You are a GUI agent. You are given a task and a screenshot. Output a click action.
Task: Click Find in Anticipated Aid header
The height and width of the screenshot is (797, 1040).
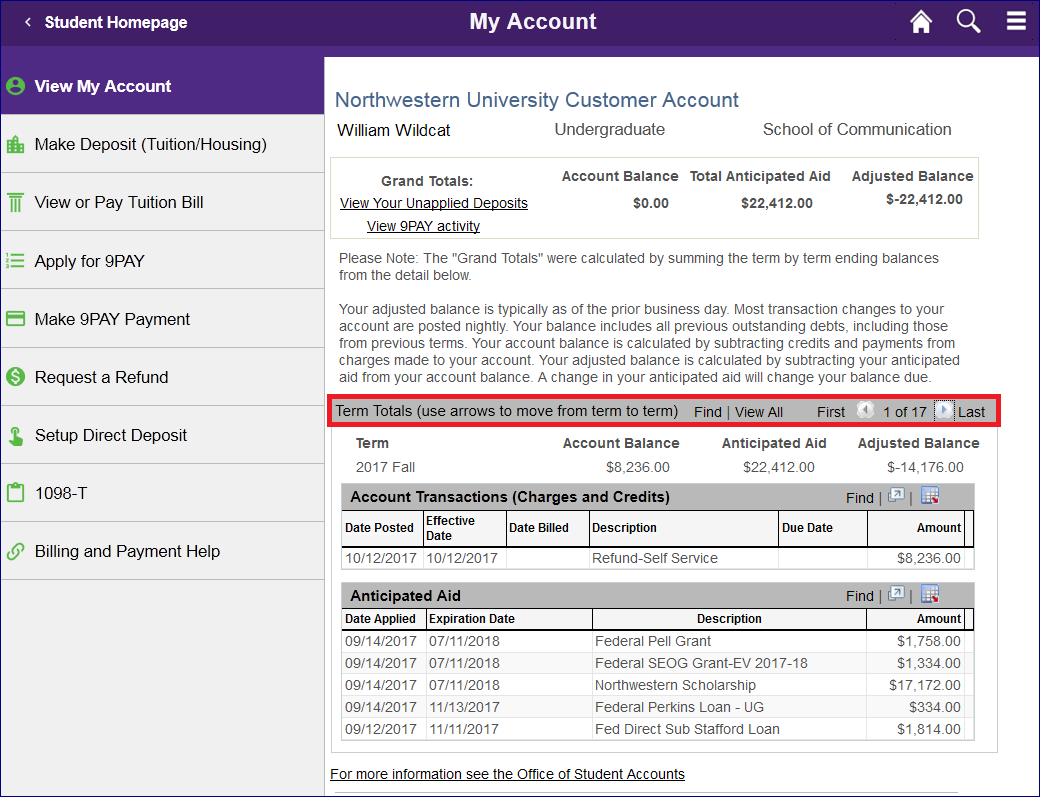click(860, 596)
